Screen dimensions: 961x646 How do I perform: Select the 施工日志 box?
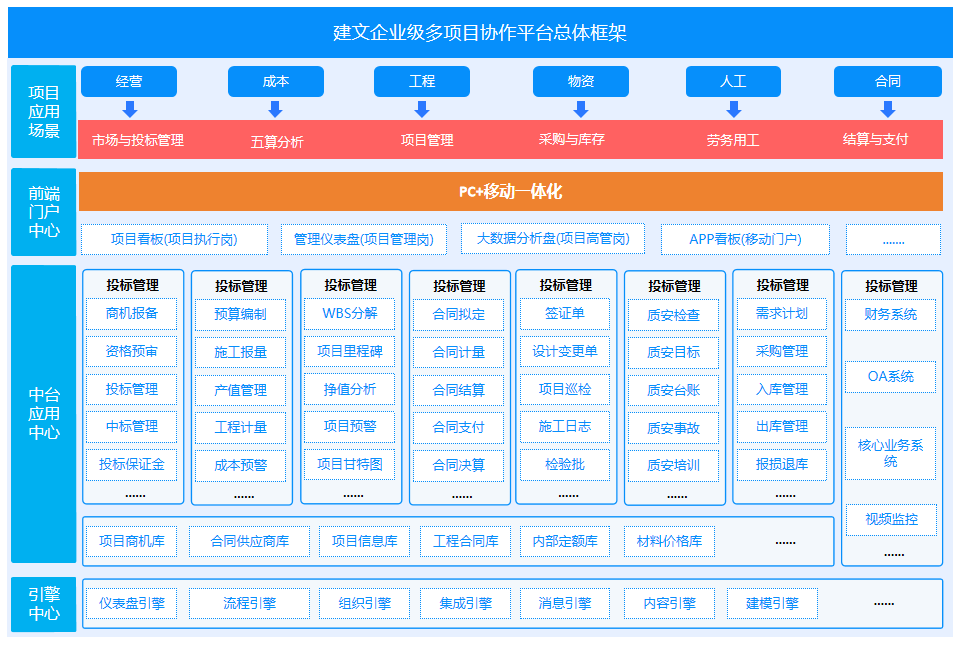(564, 427)
